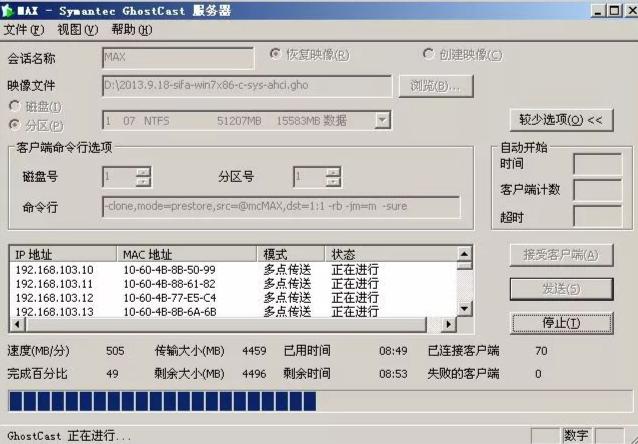638x444 pixels.
Task: Click the 命令行 command text field
Action: tap(281, 207)
